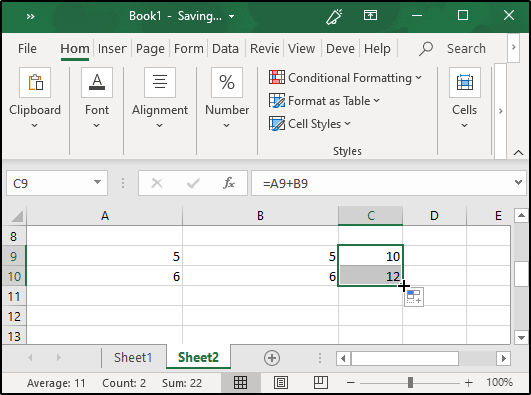Switch to the Help tab
The height and width of the screenshot is (395, 531).
pos(377,48)
